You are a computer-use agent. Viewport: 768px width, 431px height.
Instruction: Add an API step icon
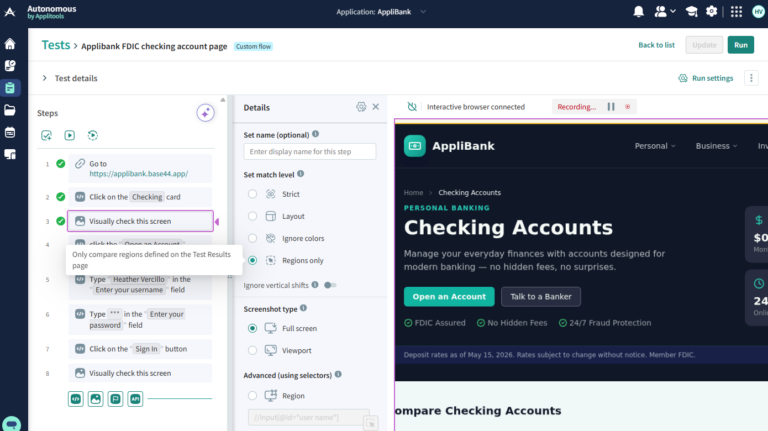135,399
